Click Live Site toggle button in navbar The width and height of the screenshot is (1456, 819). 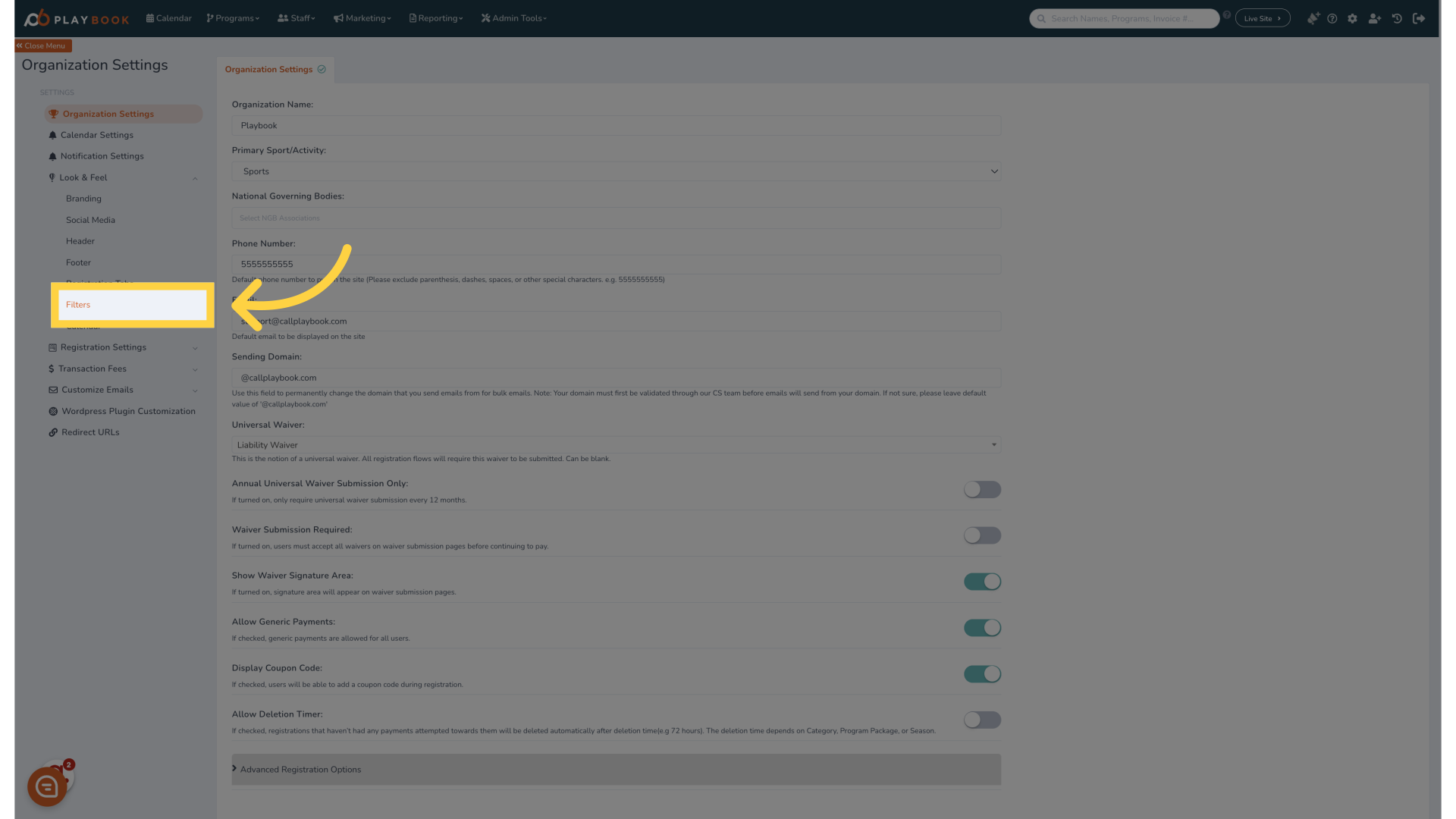coord(1263,18)
